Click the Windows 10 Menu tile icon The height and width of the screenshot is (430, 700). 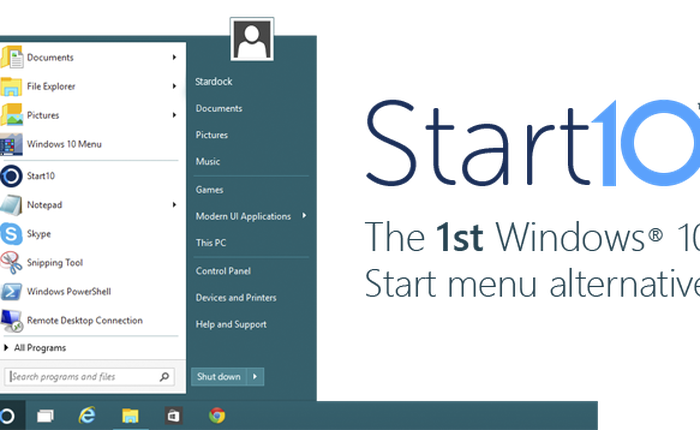point(11,144)
